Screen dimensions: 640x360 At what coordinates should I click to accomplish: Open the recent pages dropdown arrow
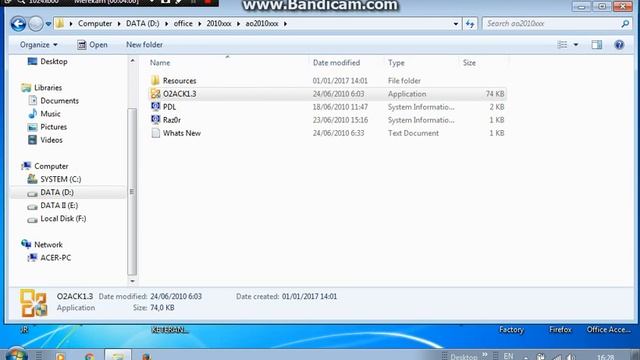[x=48, y=24]
